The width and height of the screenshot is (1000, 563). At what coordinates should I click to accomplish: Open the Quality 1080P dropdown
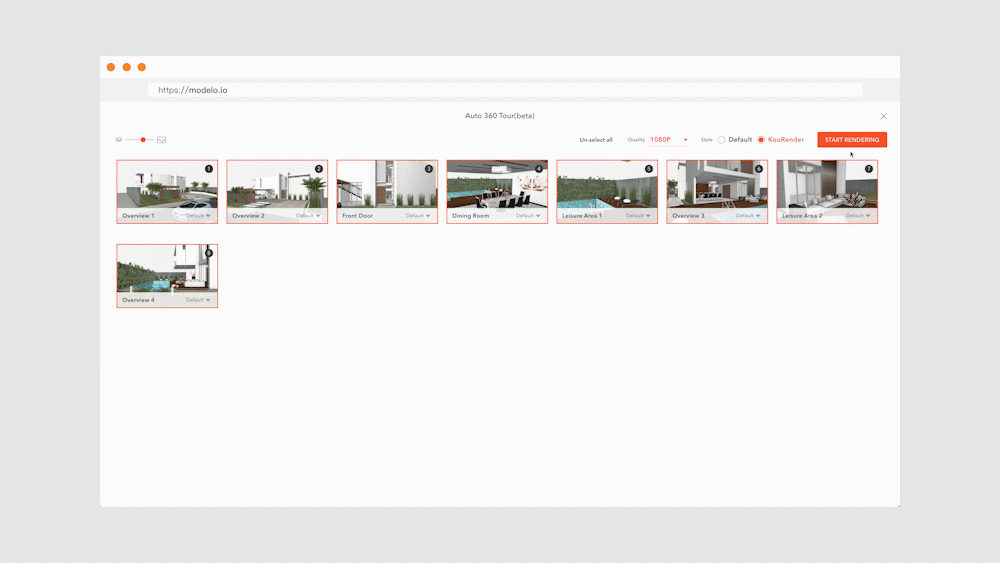[669, 140]
